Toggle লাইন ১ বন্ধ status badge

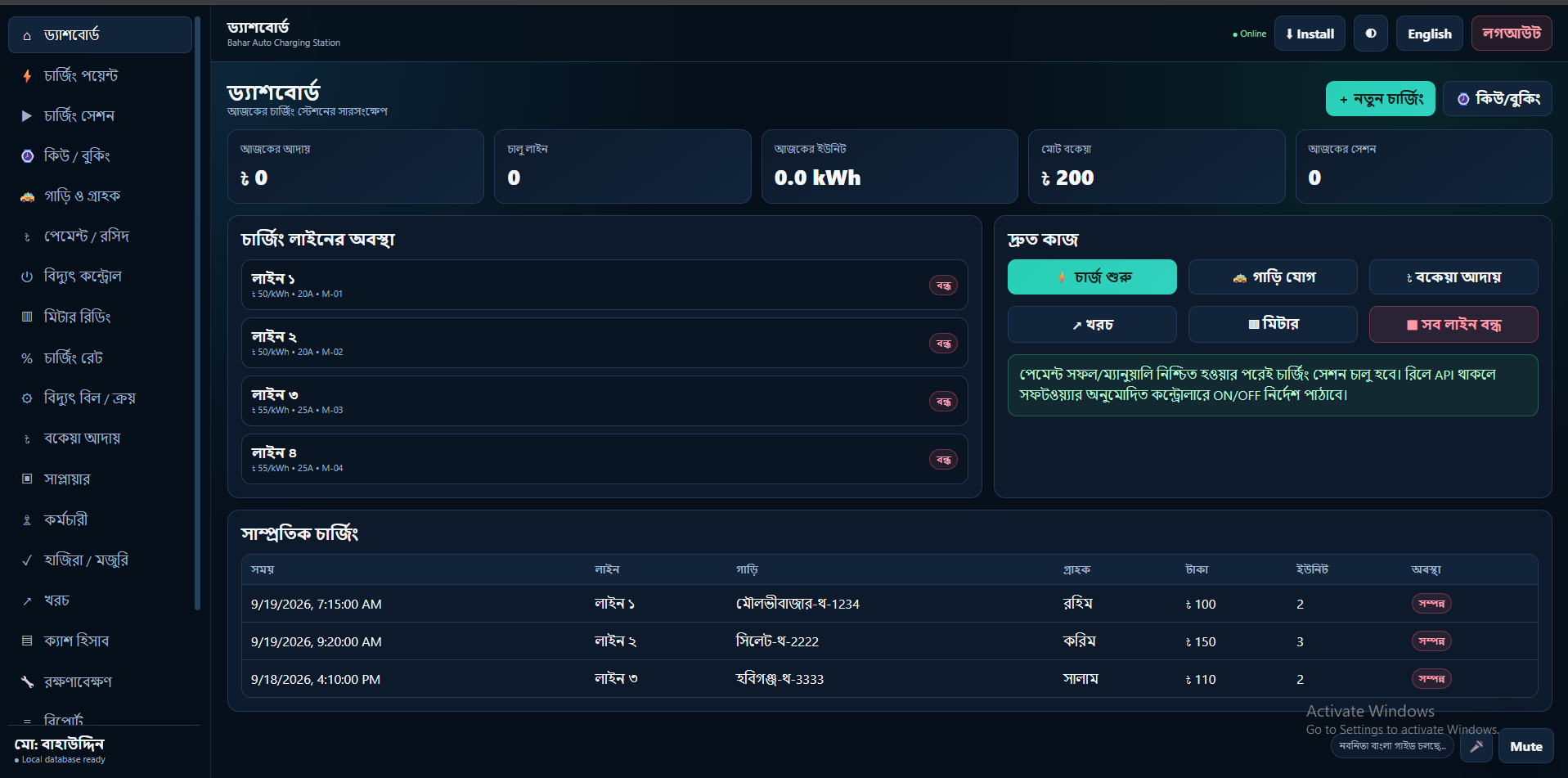pyautogui.click(x=944, y=286)
